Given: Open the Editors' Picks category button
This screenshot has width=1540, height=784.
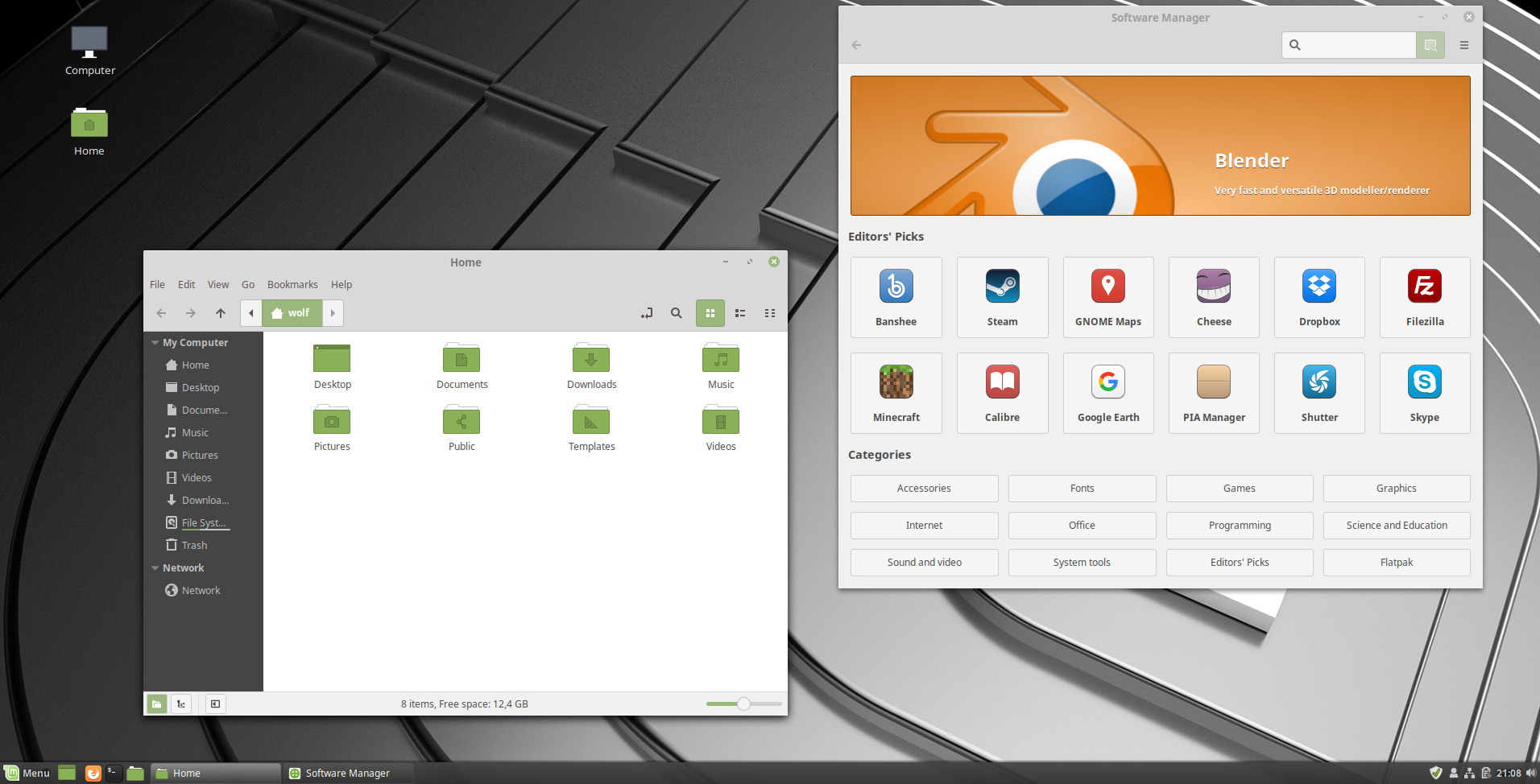Looking at the screenshot, I should coord(1240,563).
